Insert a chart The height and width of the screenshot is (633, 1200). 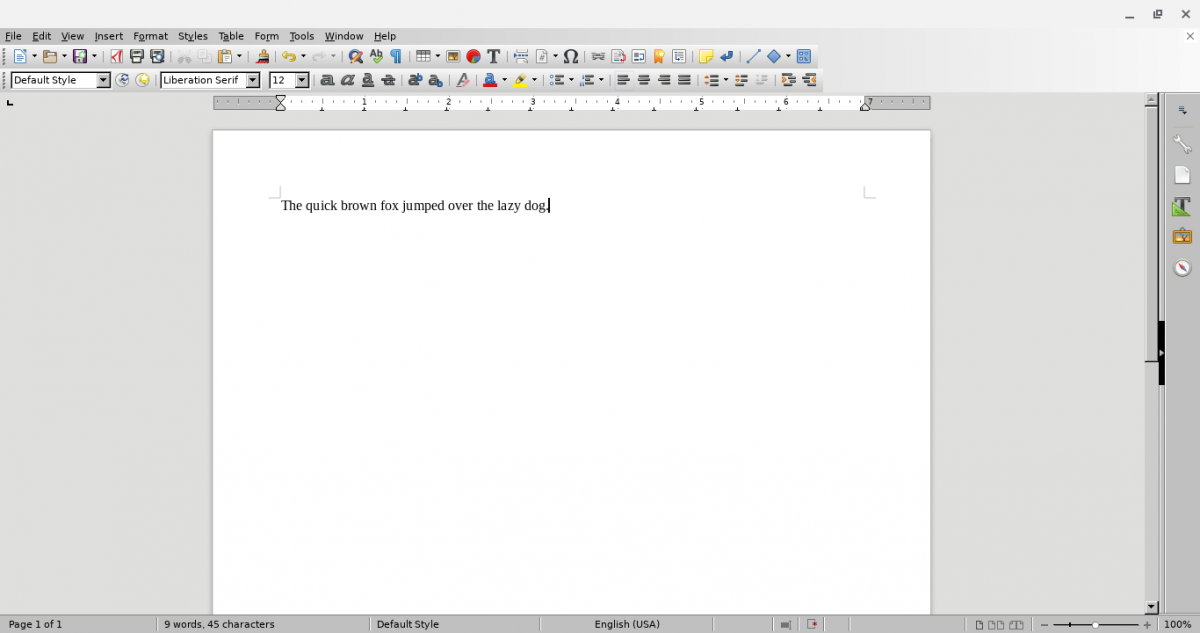473,57
